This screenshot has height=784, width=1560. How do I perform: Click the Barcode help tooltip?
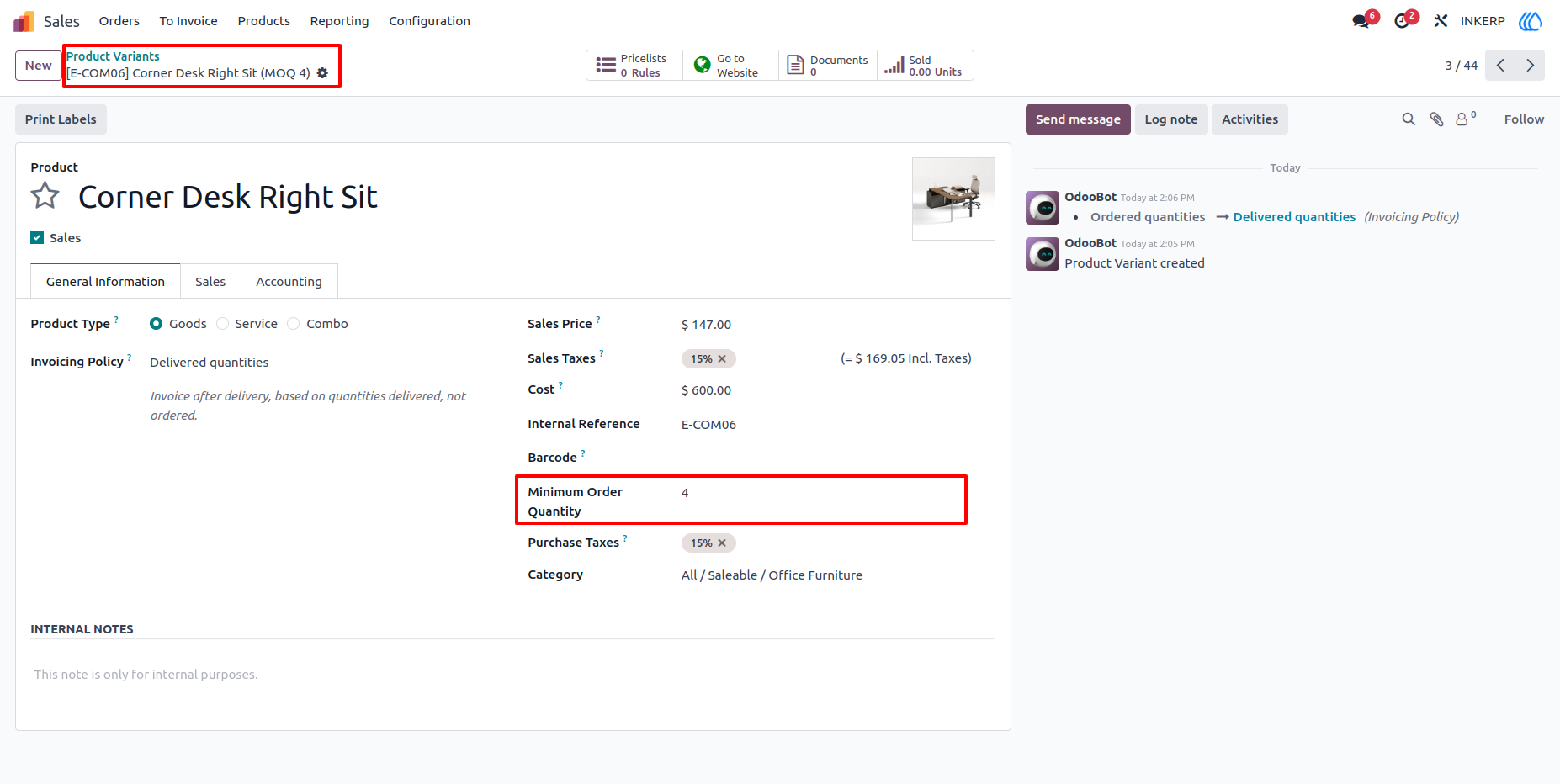[x=583, y=453]
